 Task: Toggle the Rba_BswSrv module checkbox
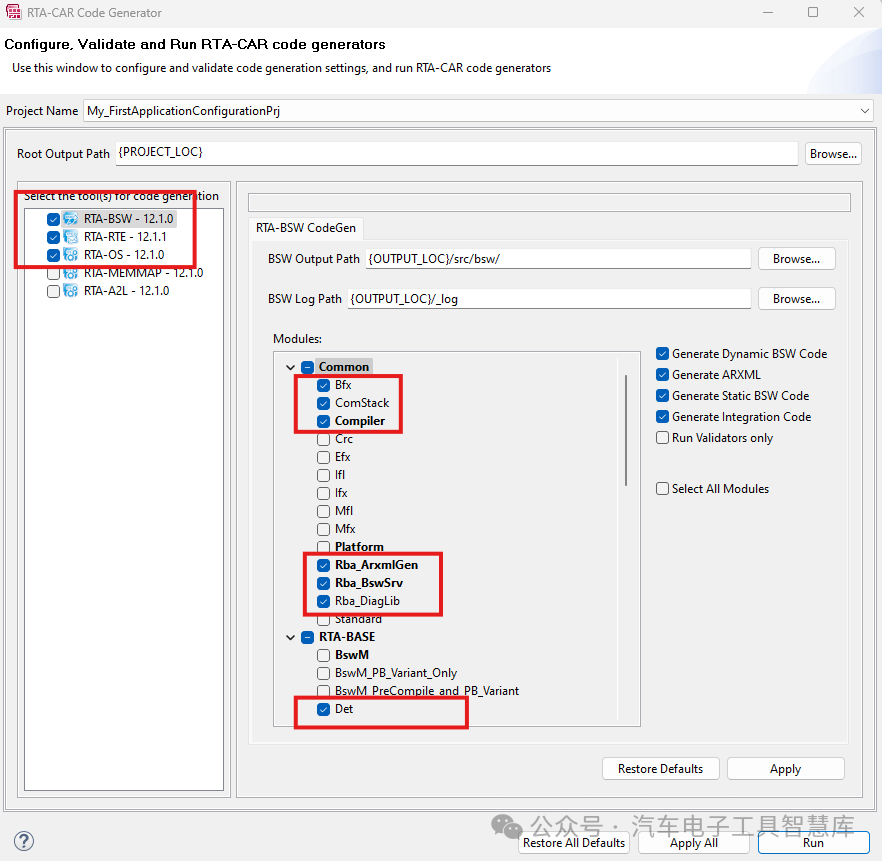click(x=323, y=583)
